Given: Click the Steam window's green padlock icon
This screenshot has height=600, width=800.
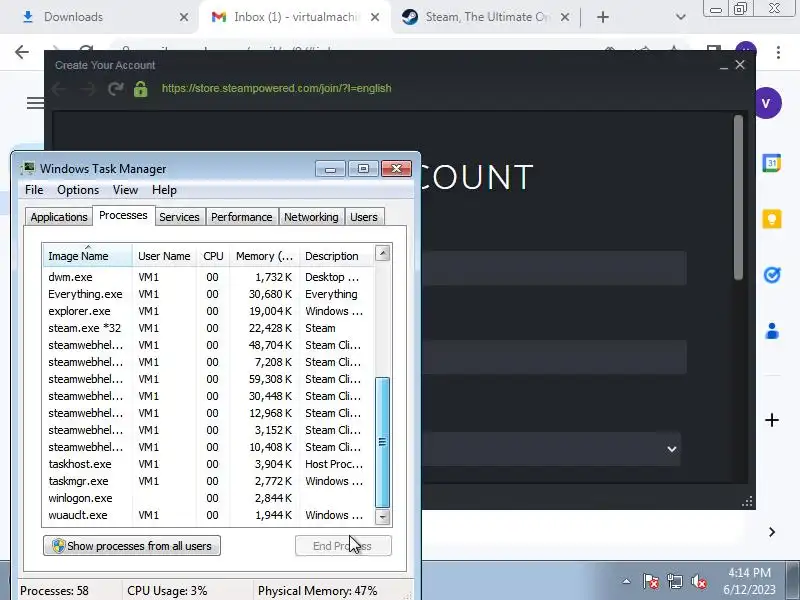Looking at the screenshot, I should (x=140, y=89).
